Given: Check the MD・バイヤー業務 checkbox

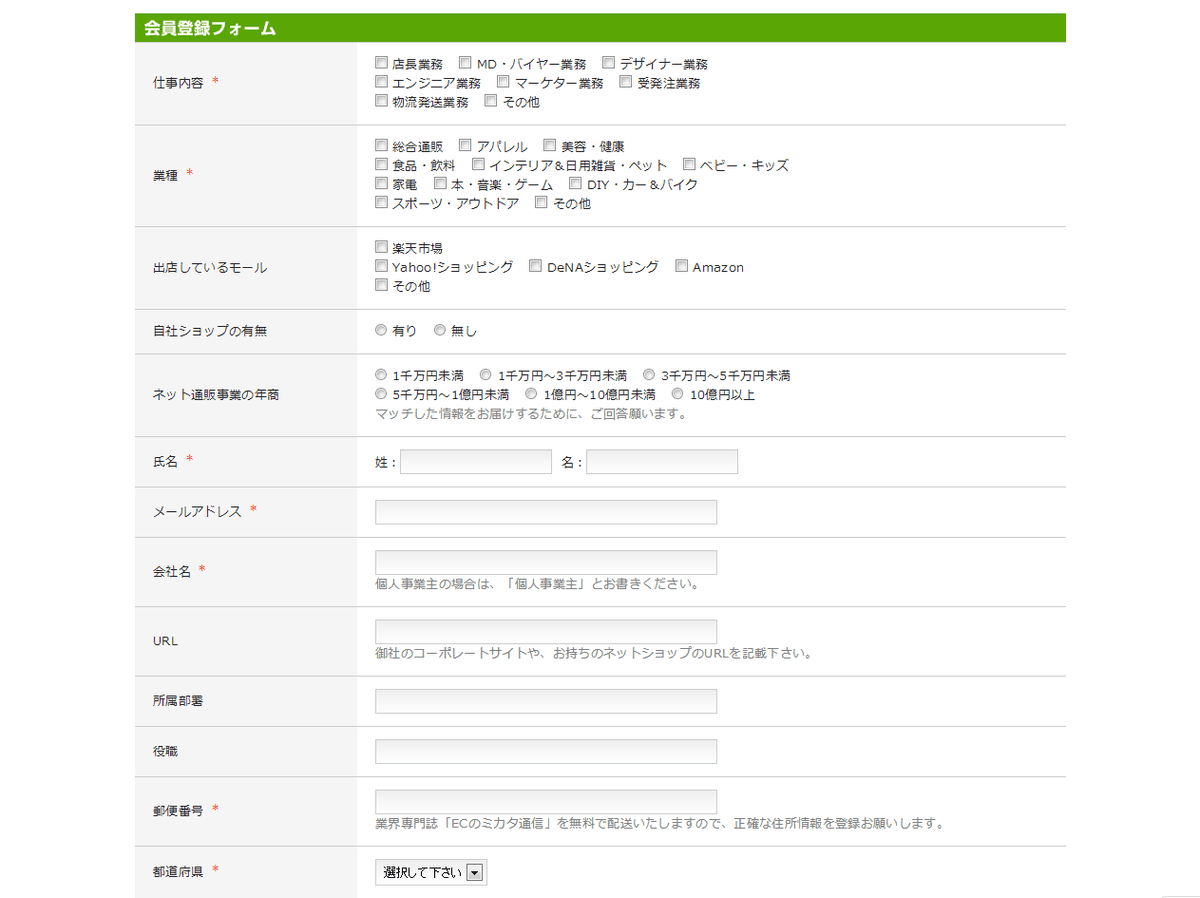Looking at the screenshot, I should 465,63.
